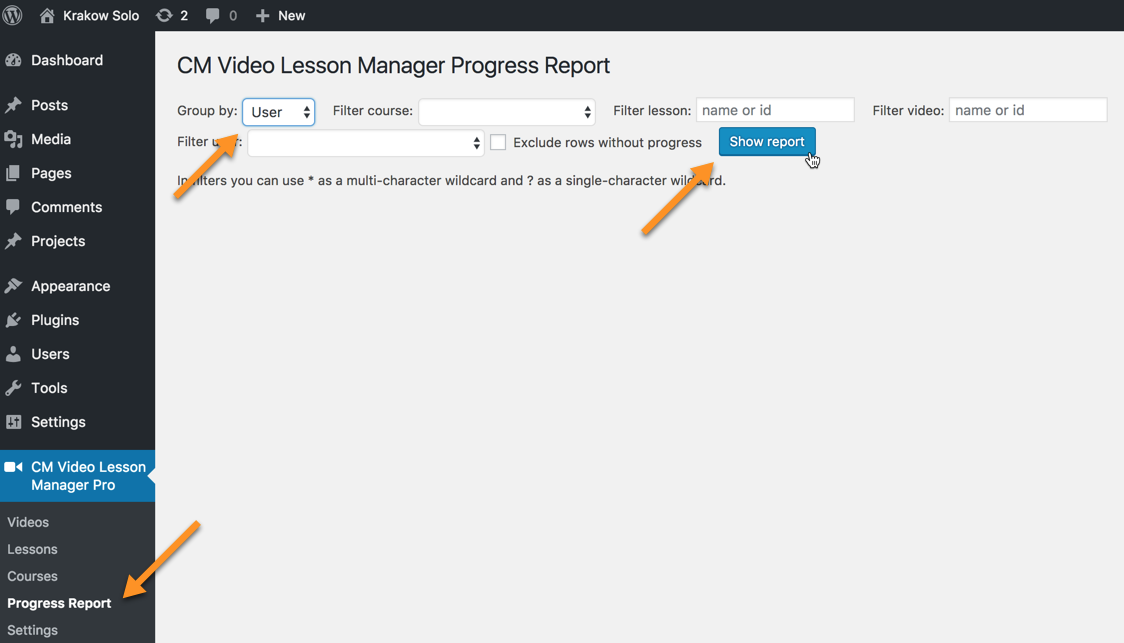
Task: Click the Posts pin icon
Action: pos(13,105)
